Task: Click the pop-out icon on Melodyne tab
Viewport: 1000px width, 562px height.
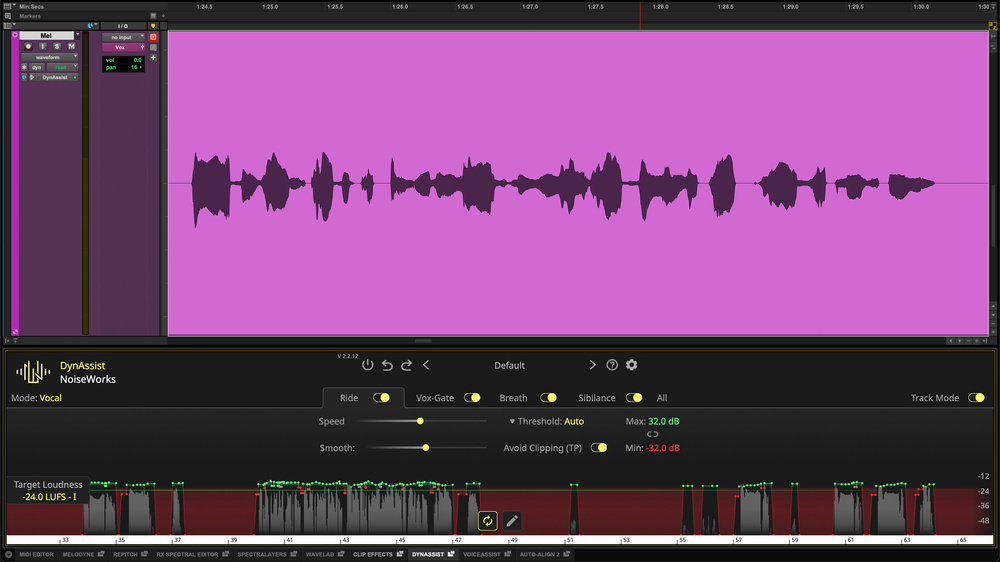Action: 101,554
